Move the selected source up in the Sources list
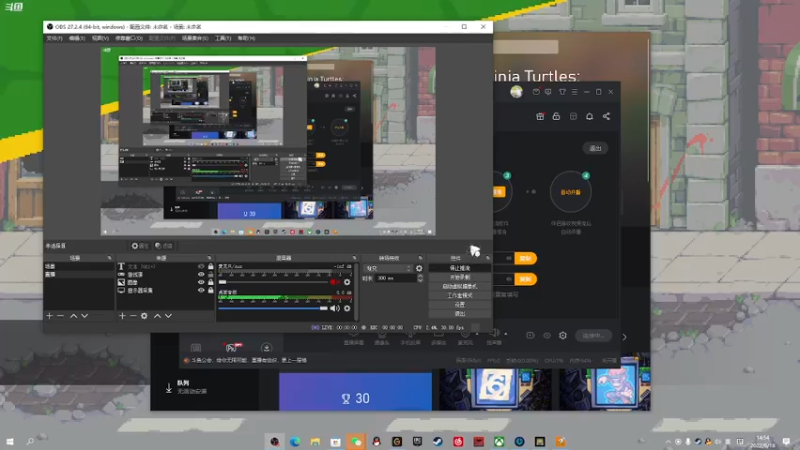The image size is (800, 450). pyautogui.click(x=157, y=316)
